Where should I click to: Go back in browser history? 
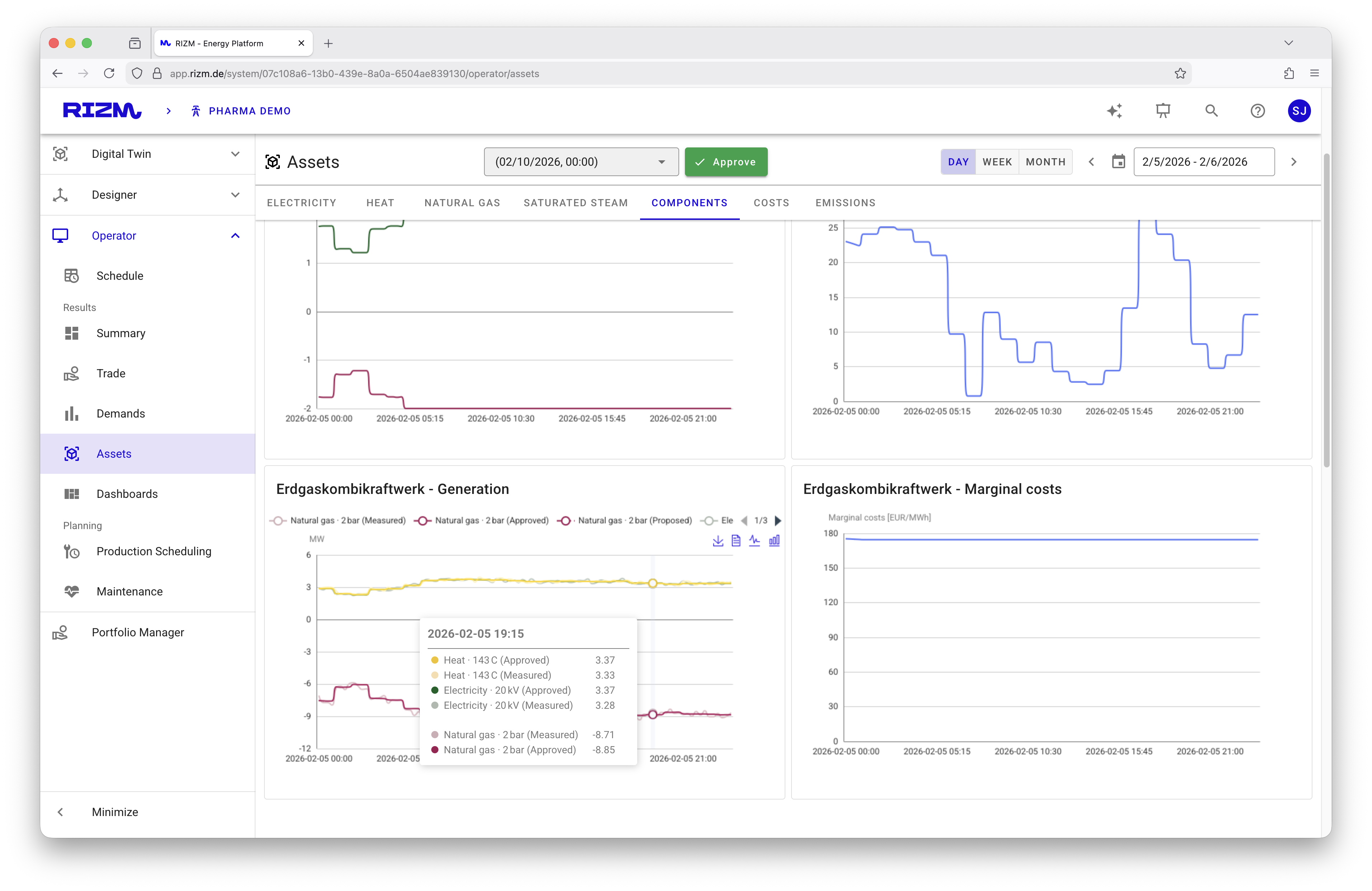coord(57,73)
